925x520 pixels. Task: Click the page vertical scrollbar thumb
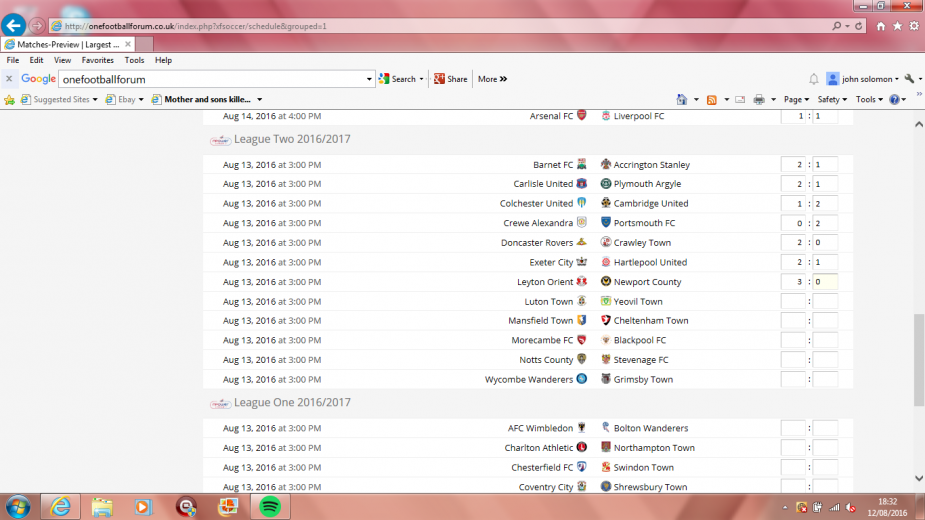tap(919, 360)
